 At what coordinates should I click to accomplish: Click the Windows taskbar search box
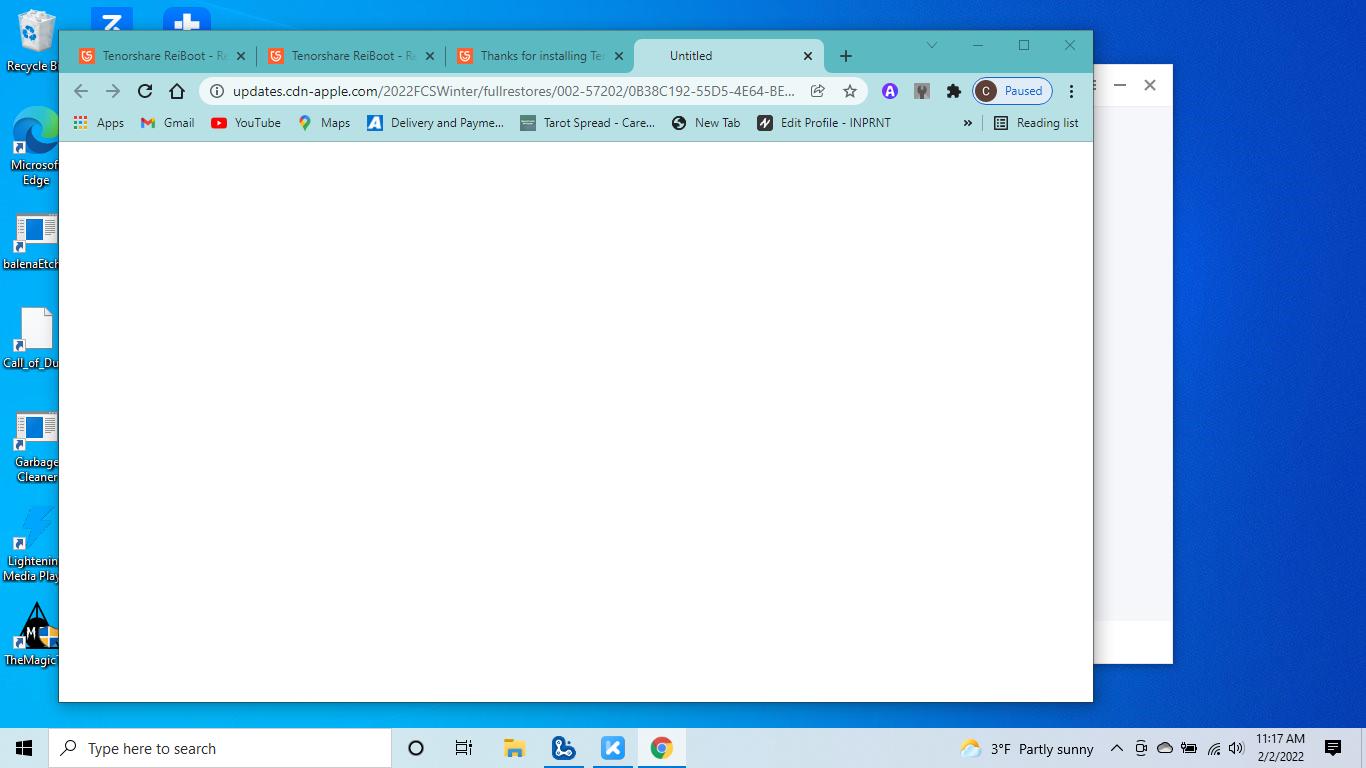[x=220, y=748]
